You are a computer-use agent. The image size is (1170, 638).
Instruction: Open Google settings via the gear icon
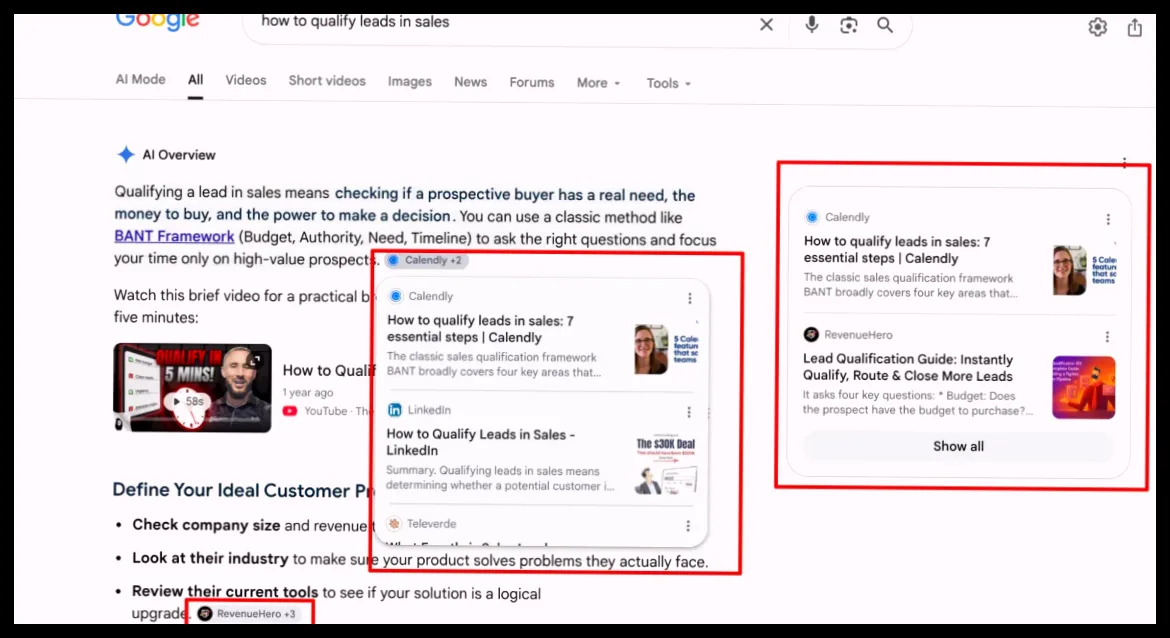coord(1098,28)
